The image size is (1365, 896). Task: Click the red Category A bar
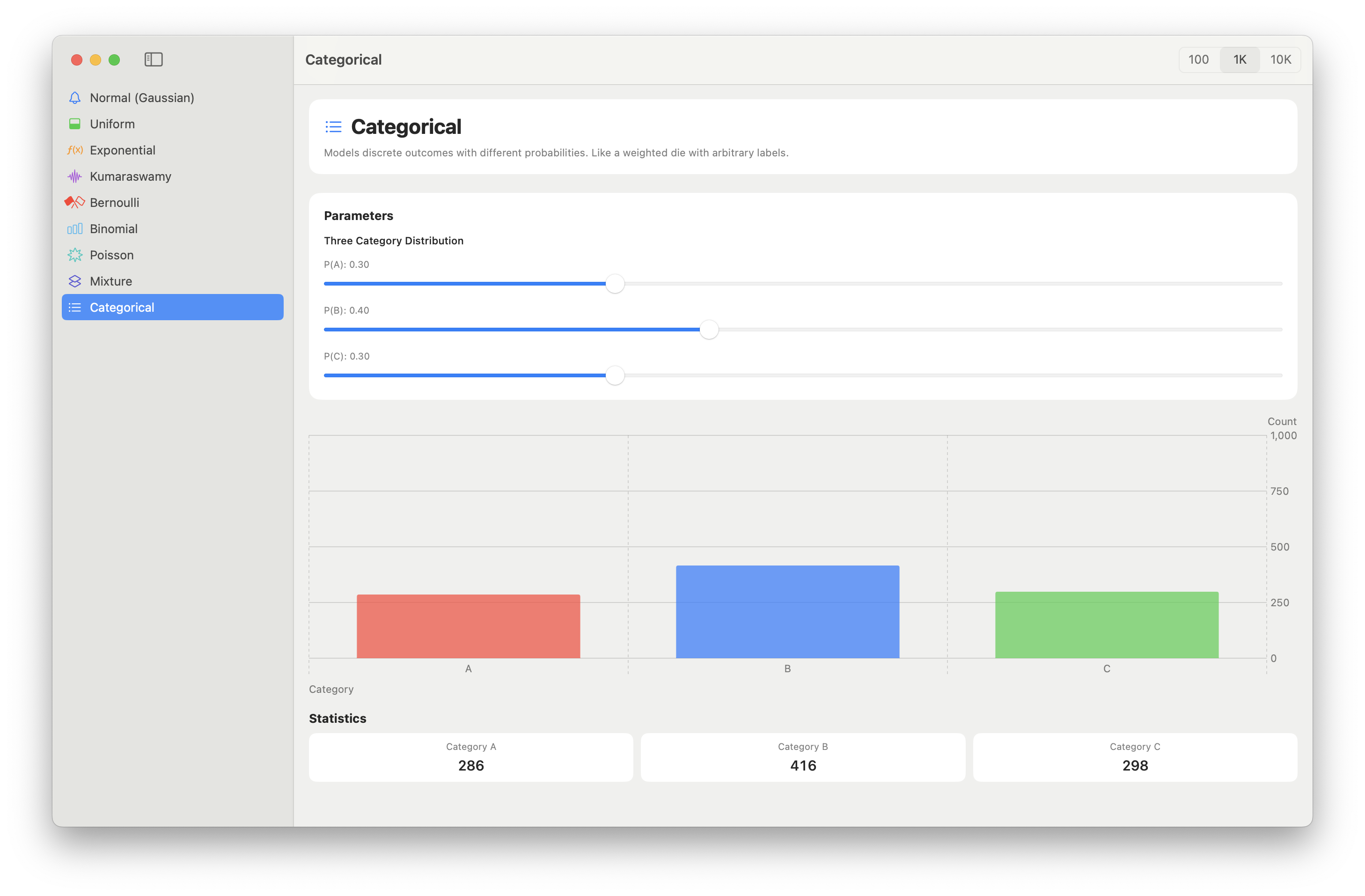point(468,626)
